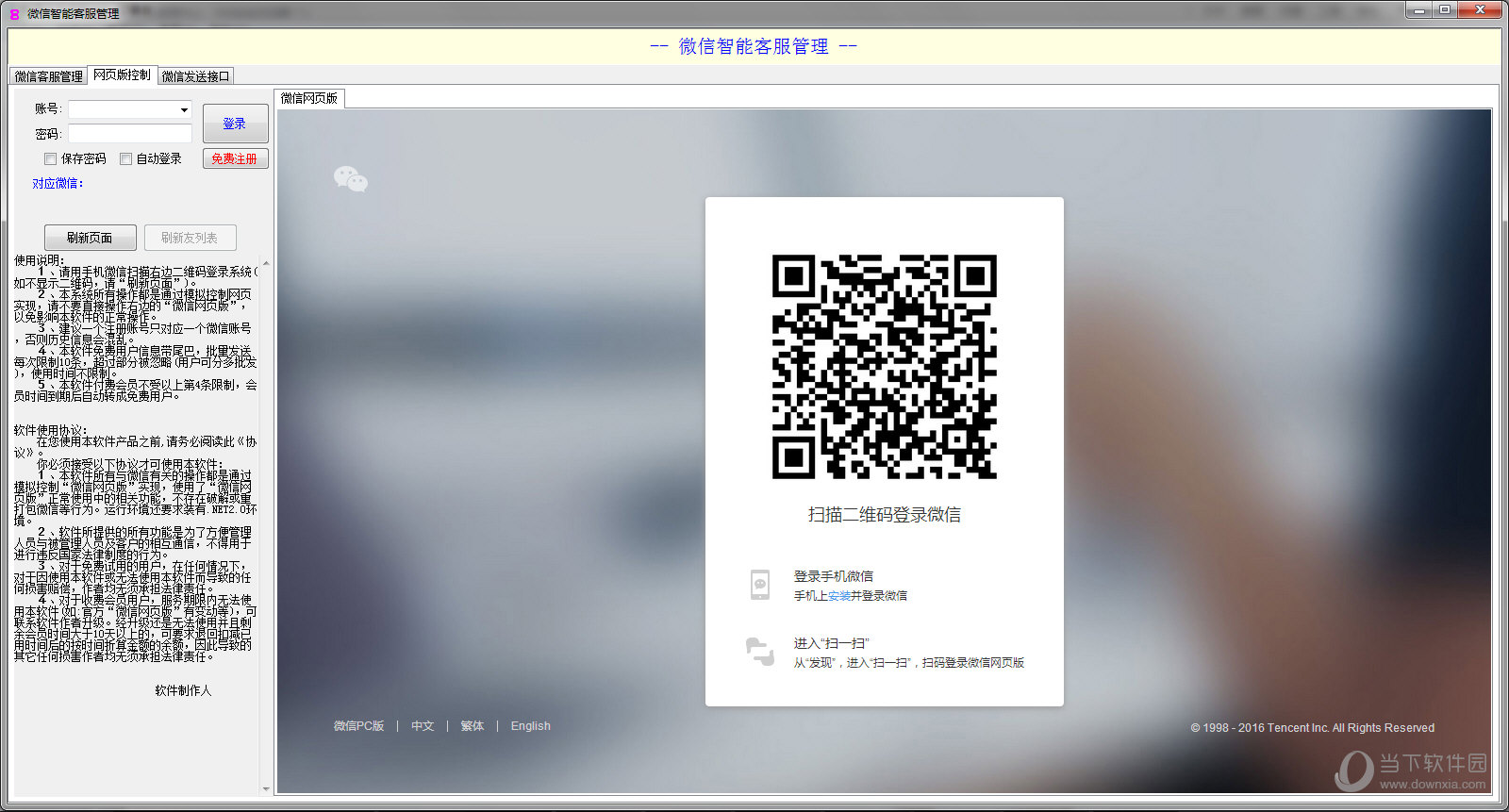Screen dimensions: 1509x812
Task: Switch language to English link
Action: [x=531, y=726]
